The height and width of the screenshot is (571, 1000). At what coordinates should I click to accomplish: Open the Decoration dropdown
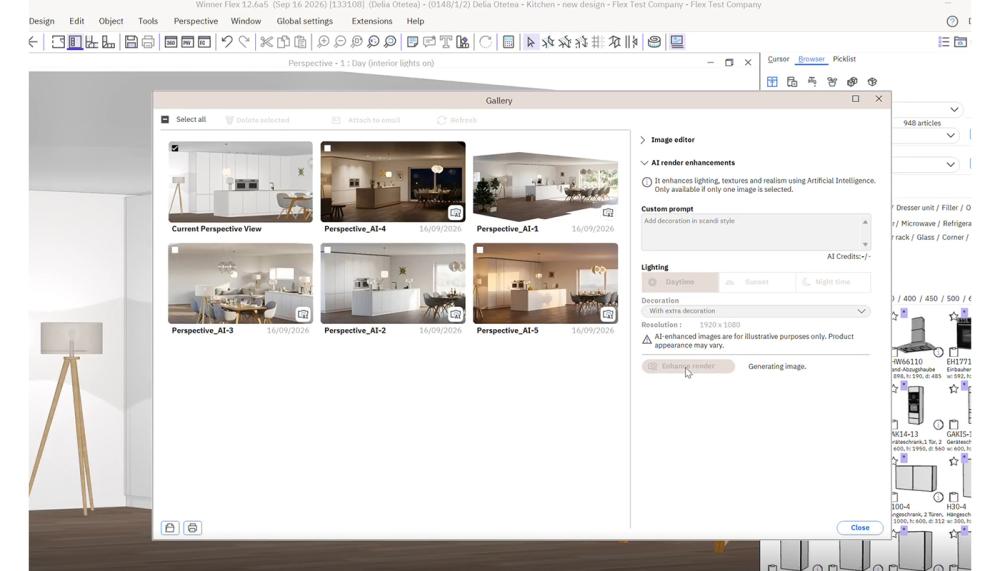[x=756, y=311]
